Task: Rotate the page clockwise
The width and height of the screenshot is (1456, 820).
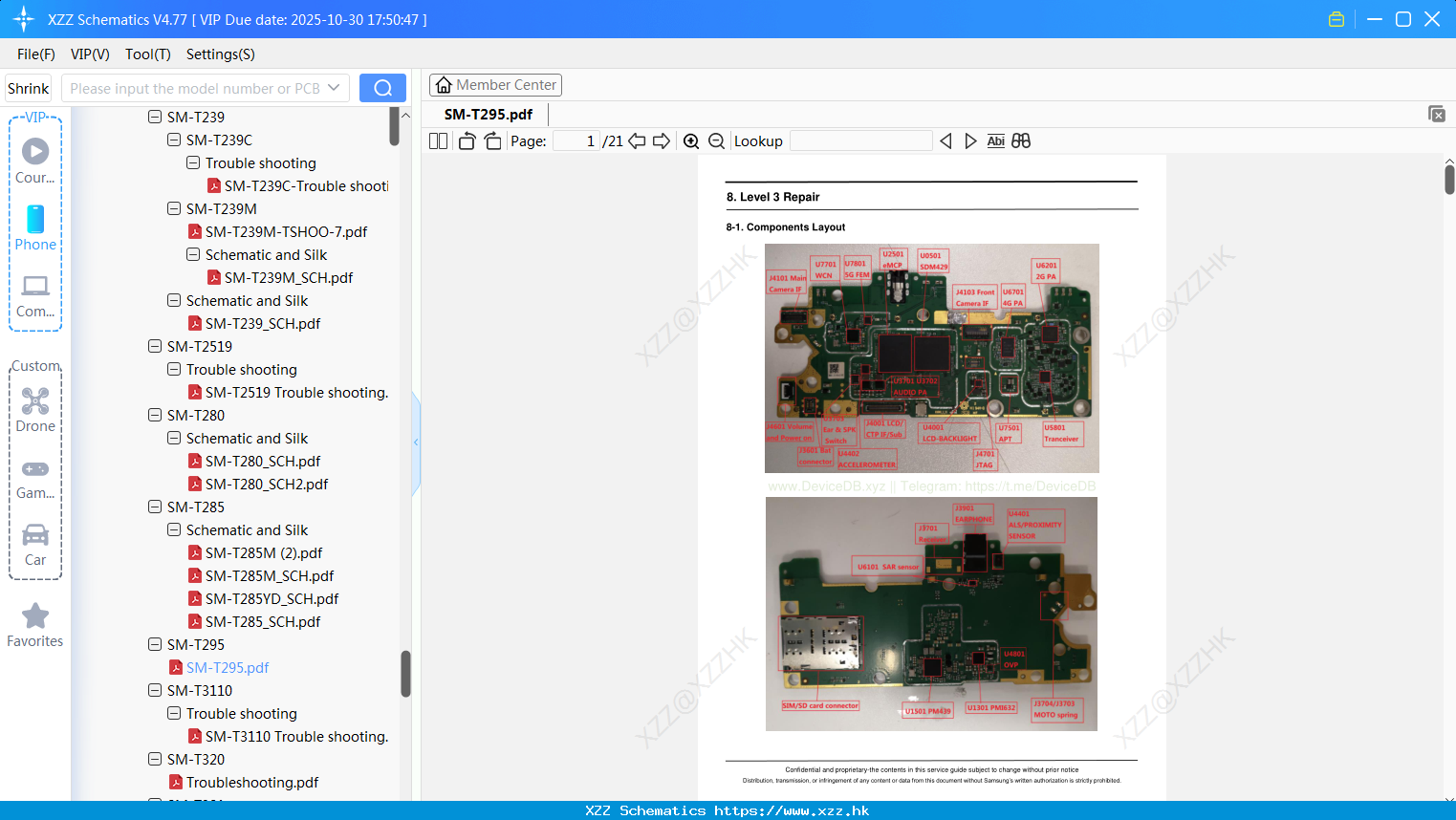Action: 492,141
